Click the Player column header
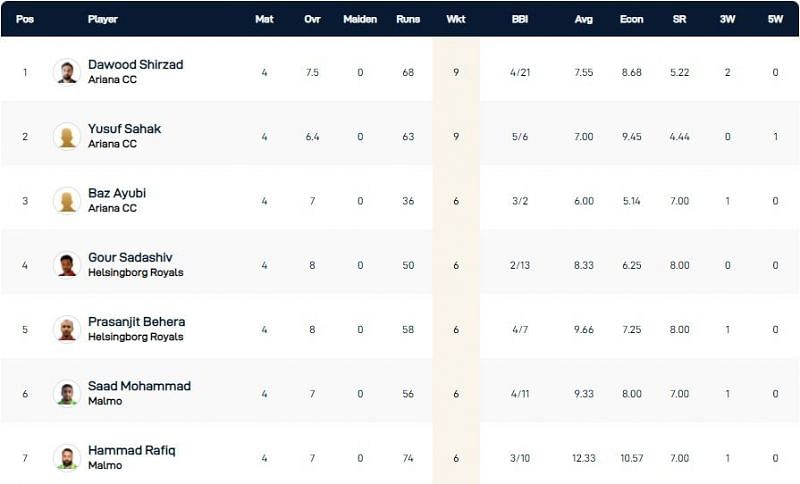This screenshot has height=484, width=800. pyautogui.click(x=102, y=19)
